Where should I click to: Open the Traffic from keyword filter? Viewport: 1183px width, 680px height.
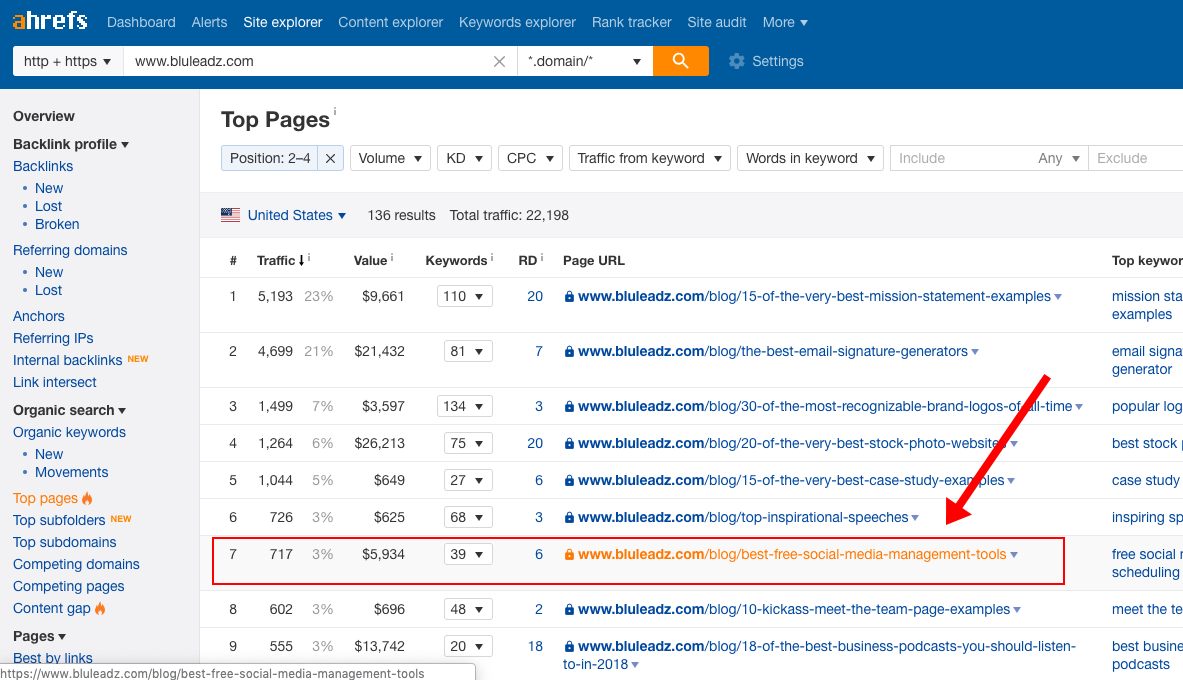click(650, 158)
